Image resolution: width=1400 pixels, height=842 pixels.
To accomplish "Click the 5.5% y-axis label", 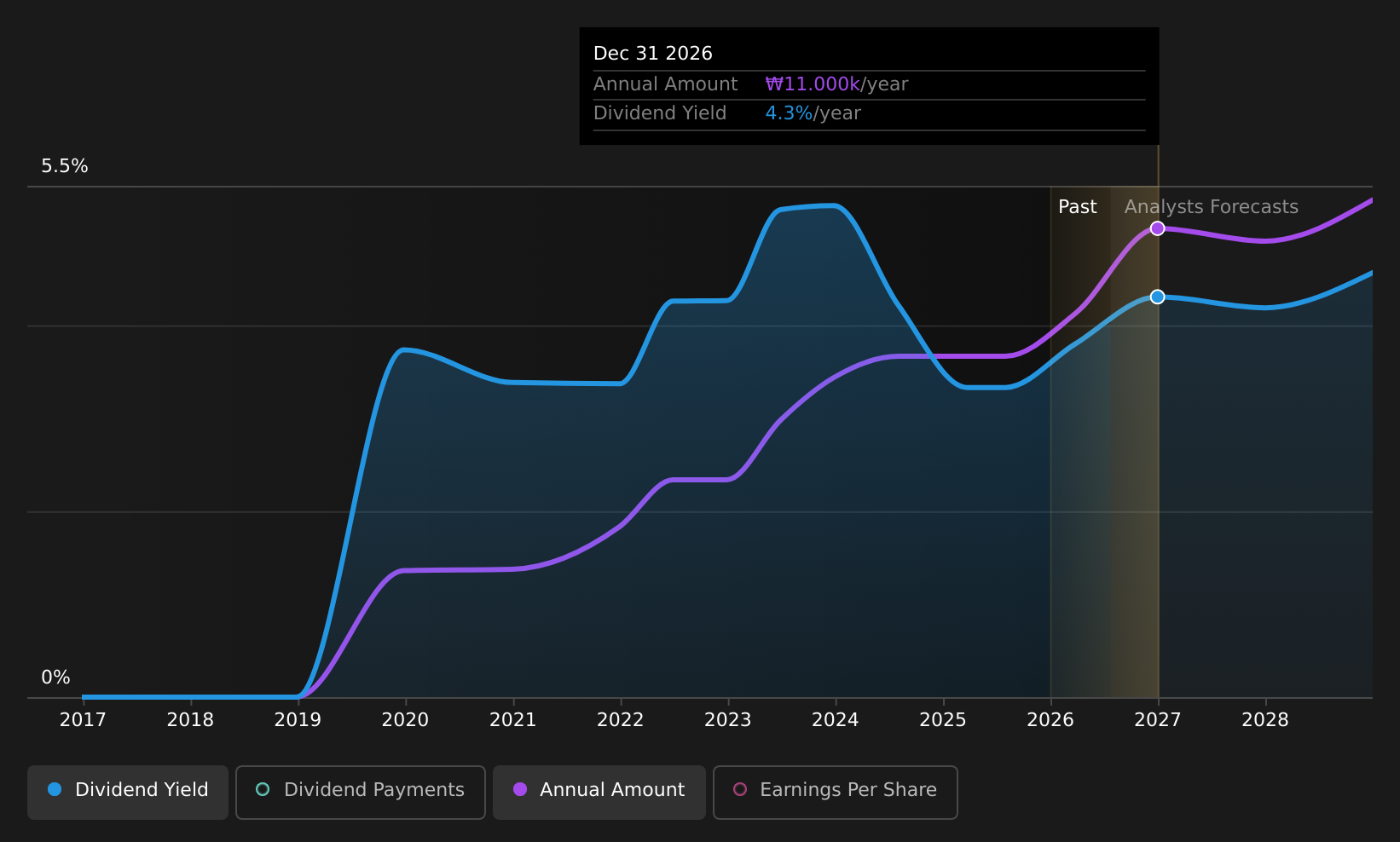I will click(65, 166).
